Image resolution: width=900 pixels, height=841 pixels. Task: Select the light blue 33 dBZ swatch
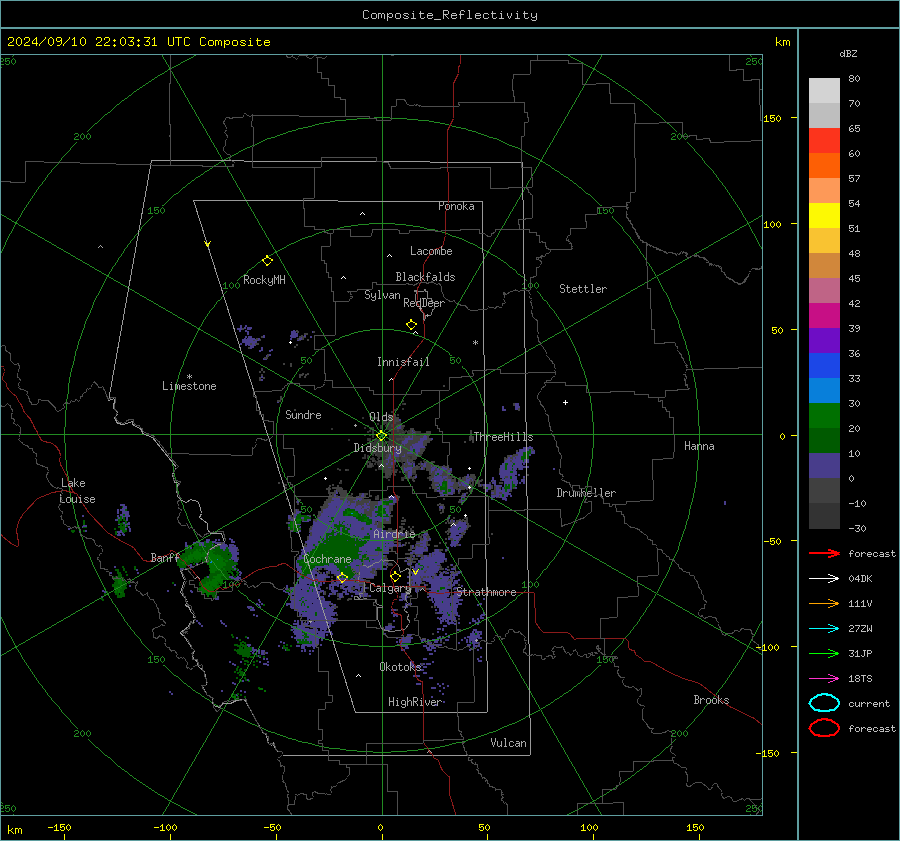coord(824,390)
